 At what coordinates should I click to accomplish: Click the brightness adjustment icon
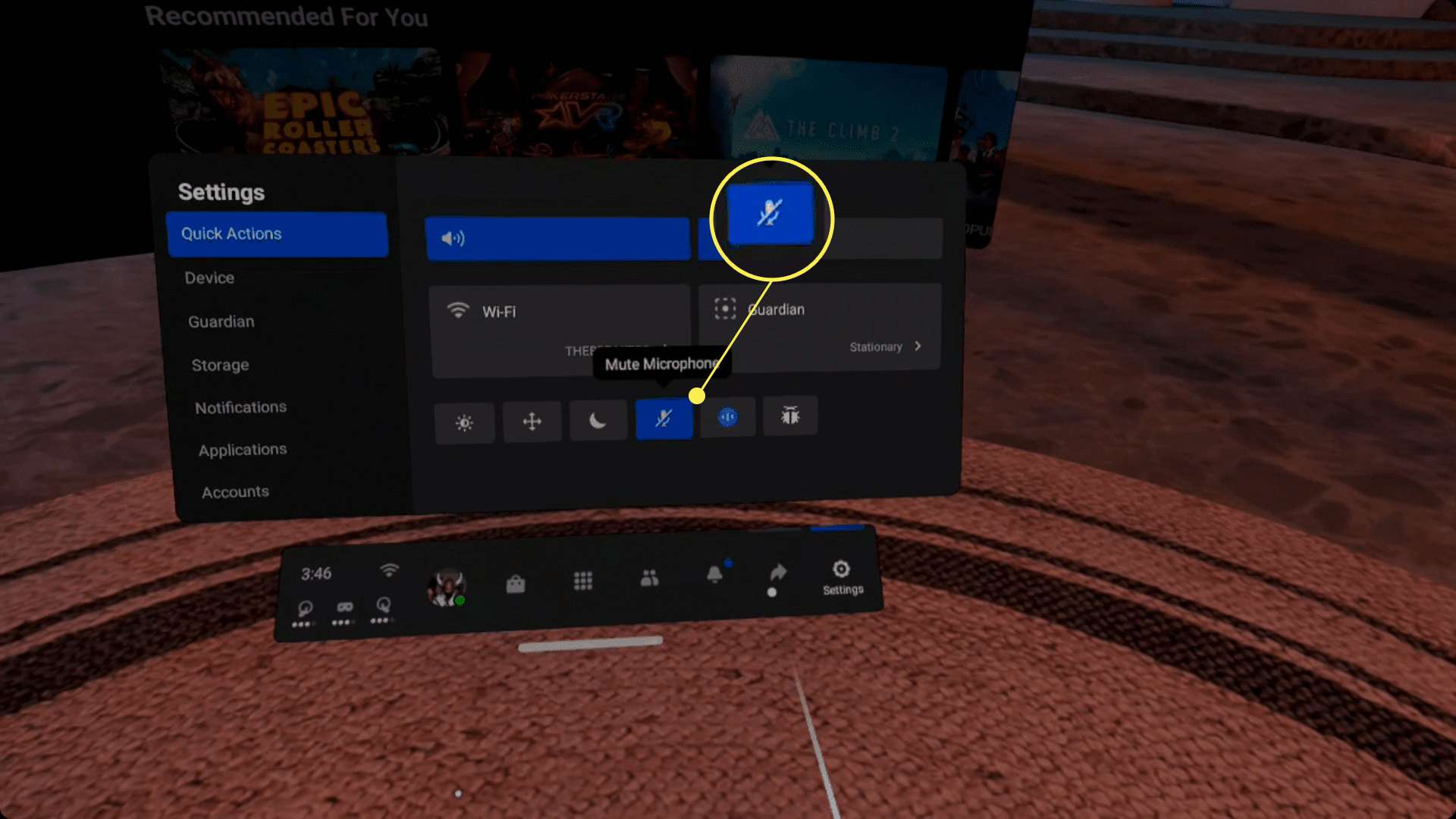(465, 419)
